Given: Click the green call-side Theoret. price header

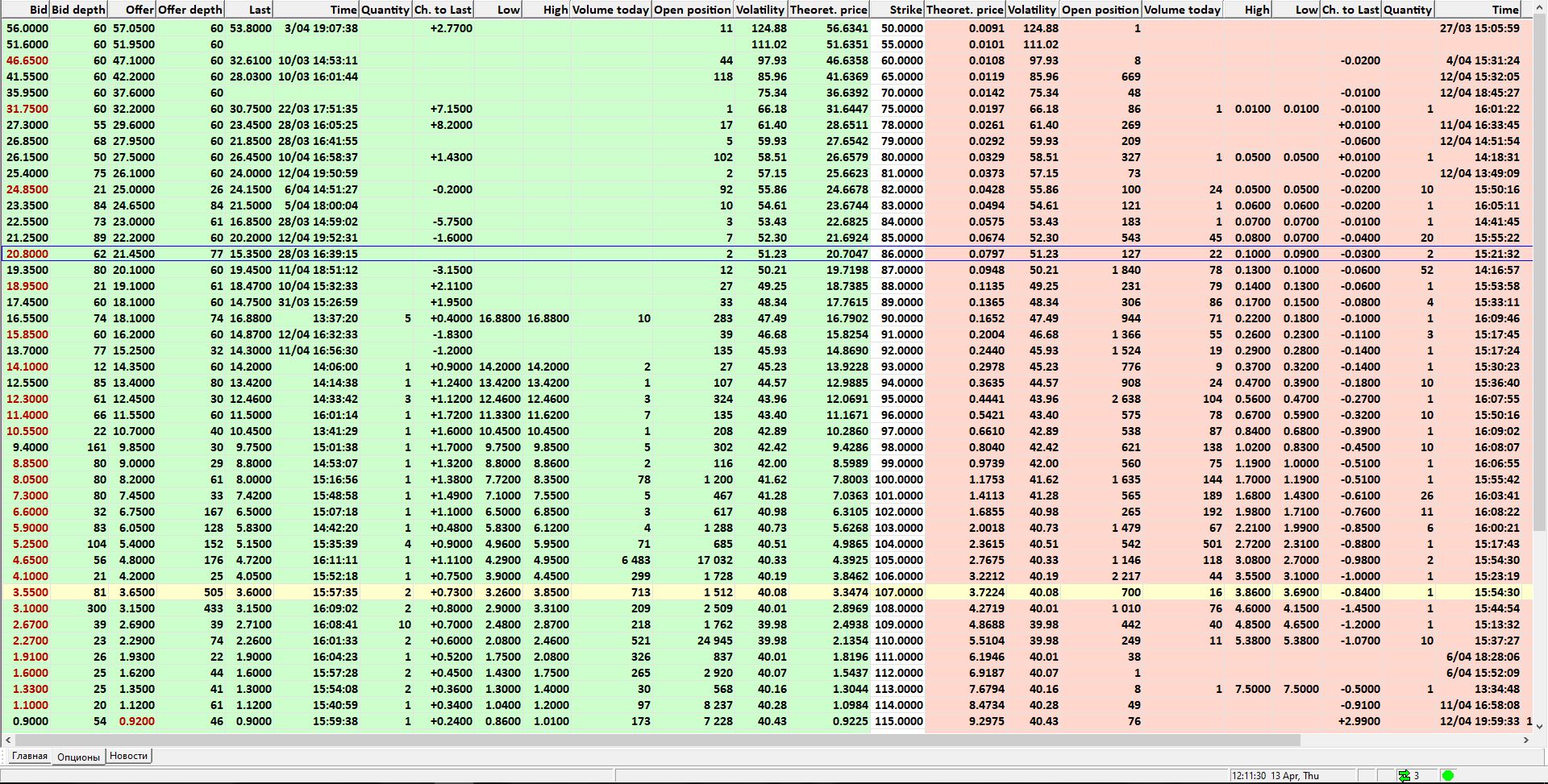Looking at the screenshot, I should point(829,10).
